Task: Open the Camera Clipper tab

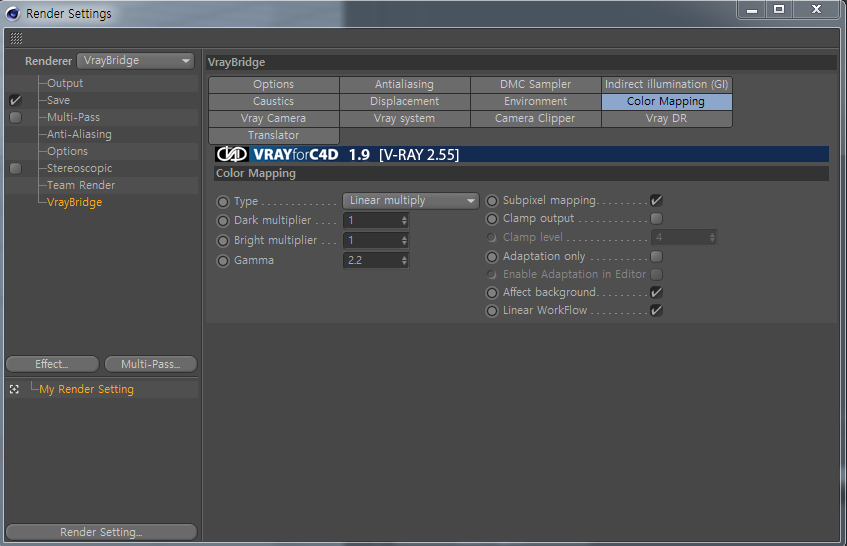Action: [x=535, y=118]
